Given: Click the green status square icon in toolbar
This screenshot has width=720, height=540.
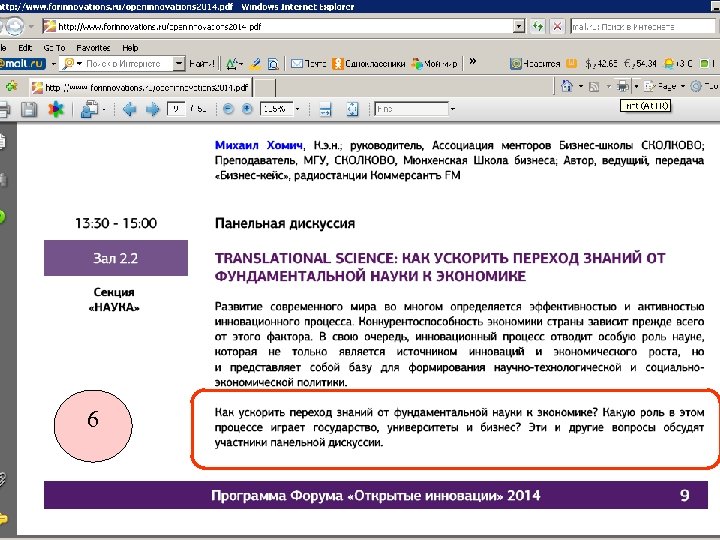Looking at the screenshot, I should click(704, 64).
